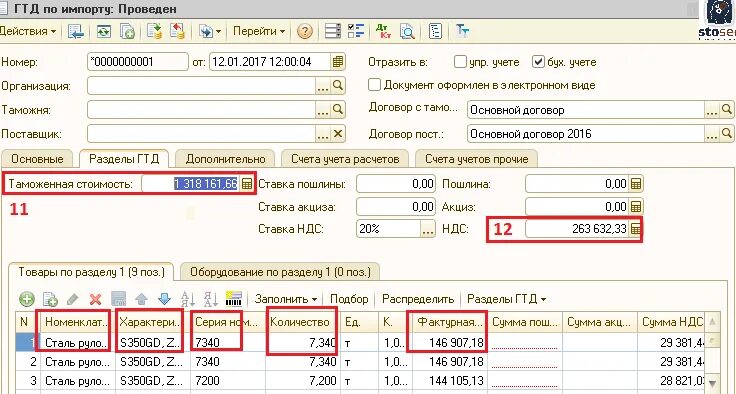Click the Количество column header

coord(303,322)
